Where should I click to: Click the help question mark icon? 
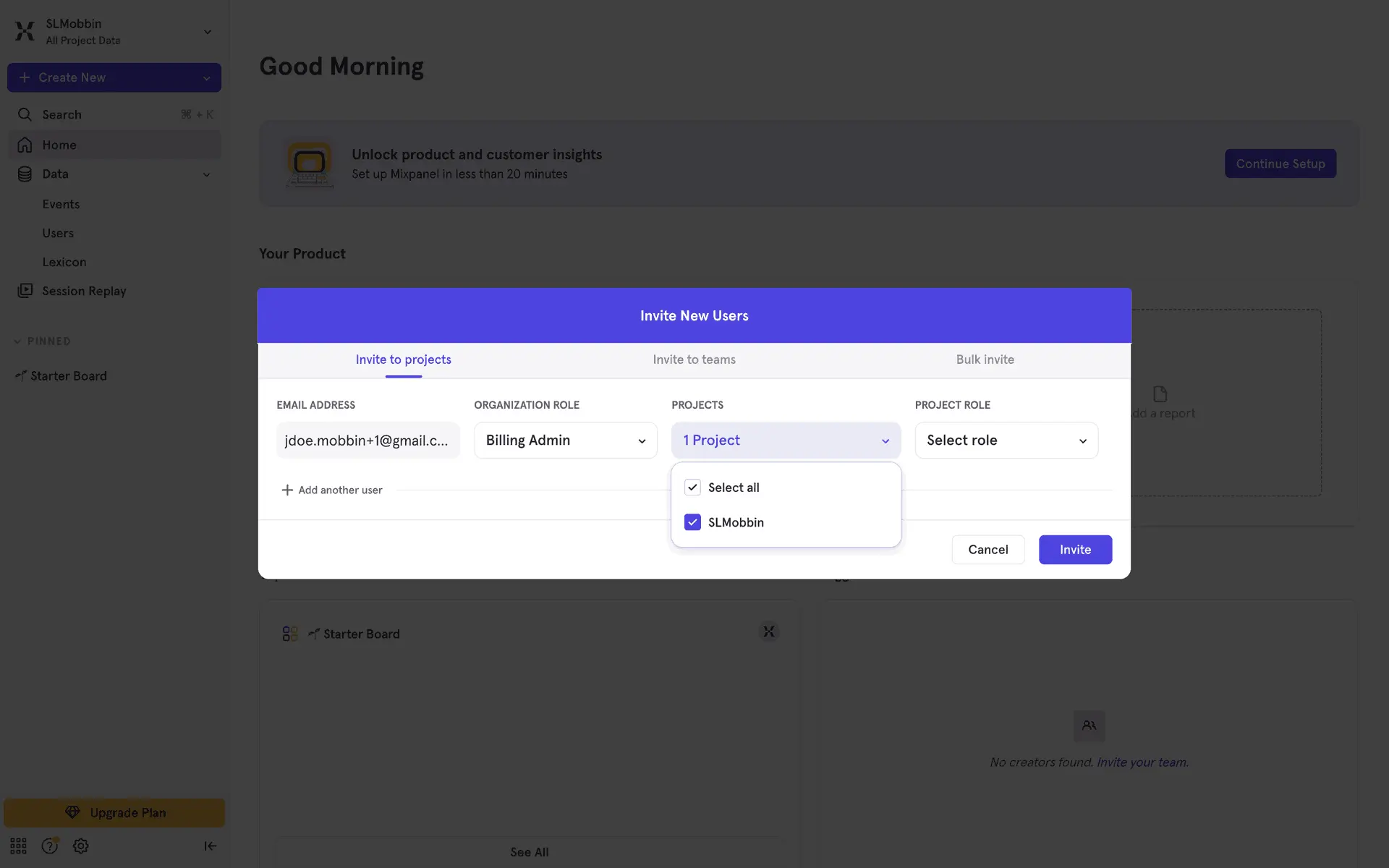pos(49,846)
